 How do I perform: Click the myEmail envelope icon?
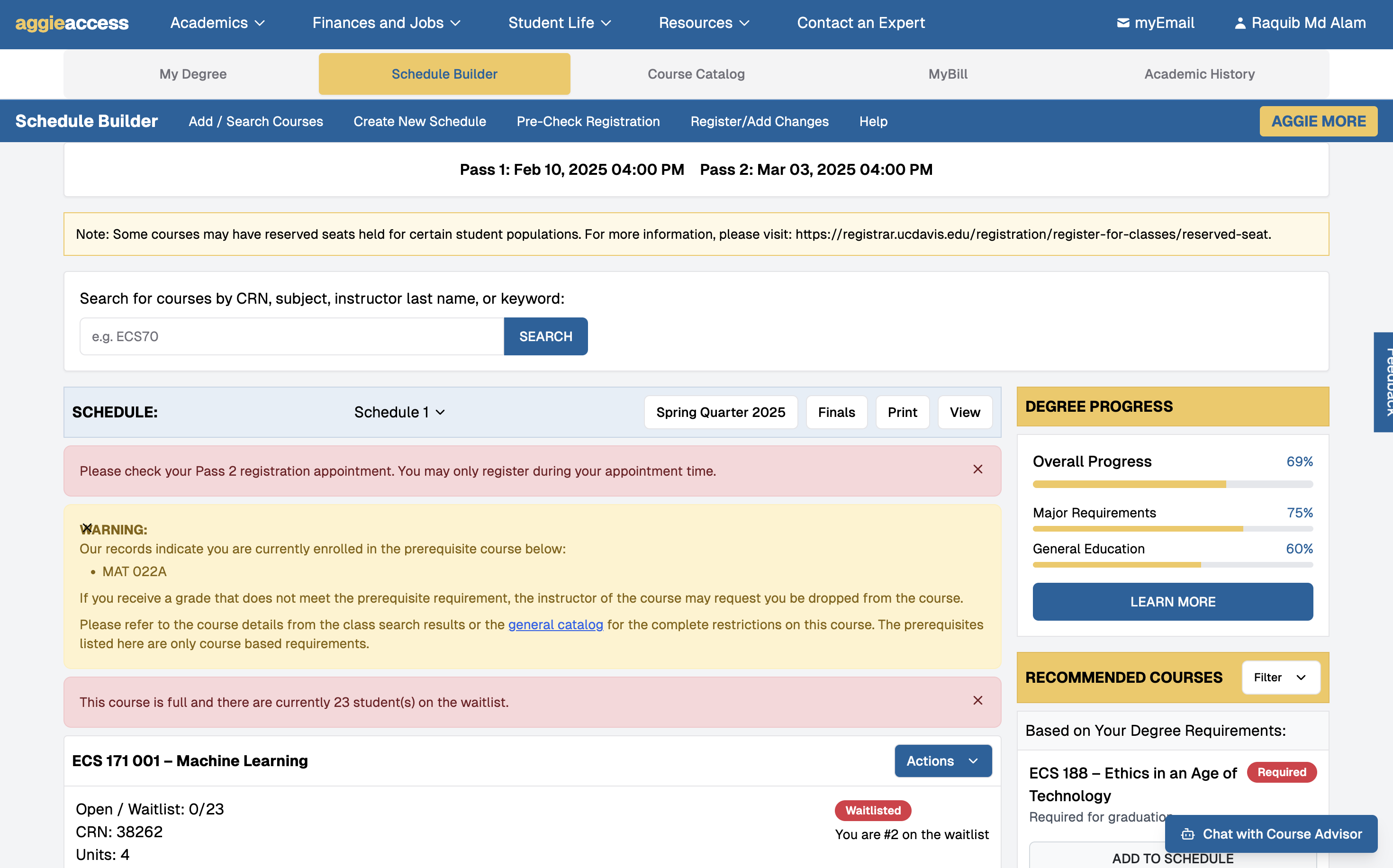(1122, 23)
